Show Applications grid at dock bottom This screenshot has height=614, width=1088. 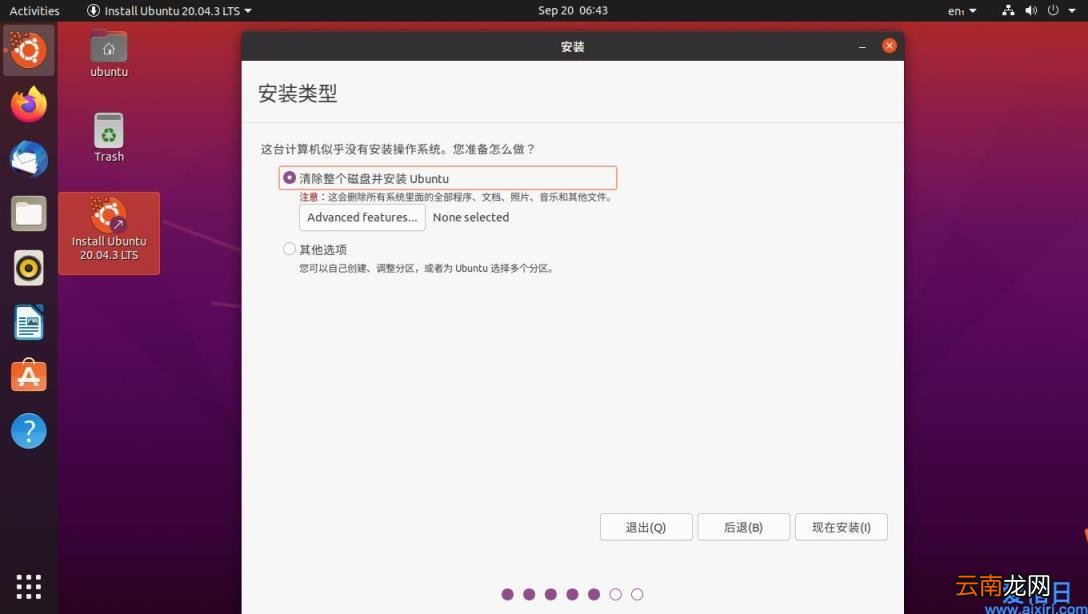click(x=28, y=586)
